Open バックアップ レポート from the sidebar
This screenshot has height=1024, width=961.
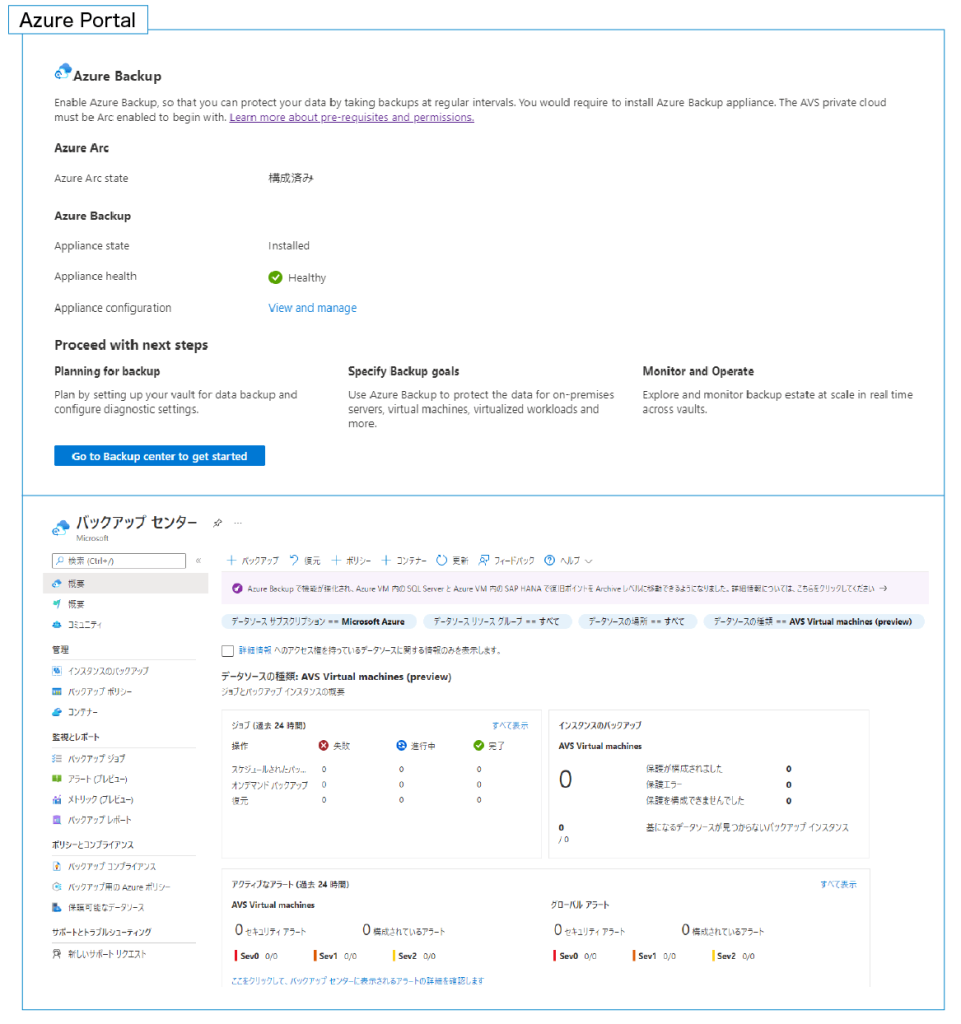(101, 818)
